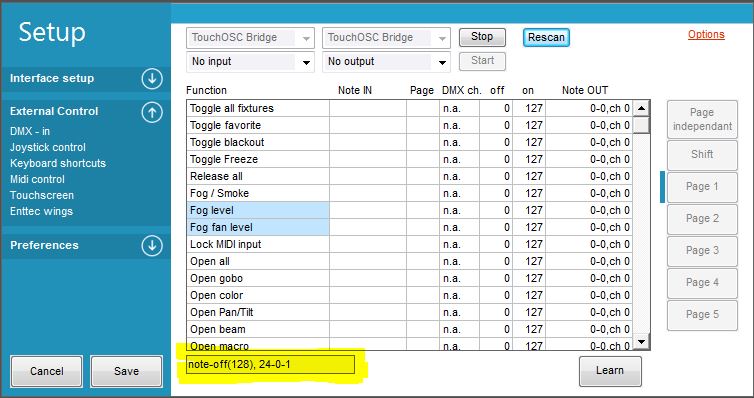Click the Rescan button
Image resolution: width=754 pixels, height=398 pixels.
pyautogui.click(x=546, y=37)
